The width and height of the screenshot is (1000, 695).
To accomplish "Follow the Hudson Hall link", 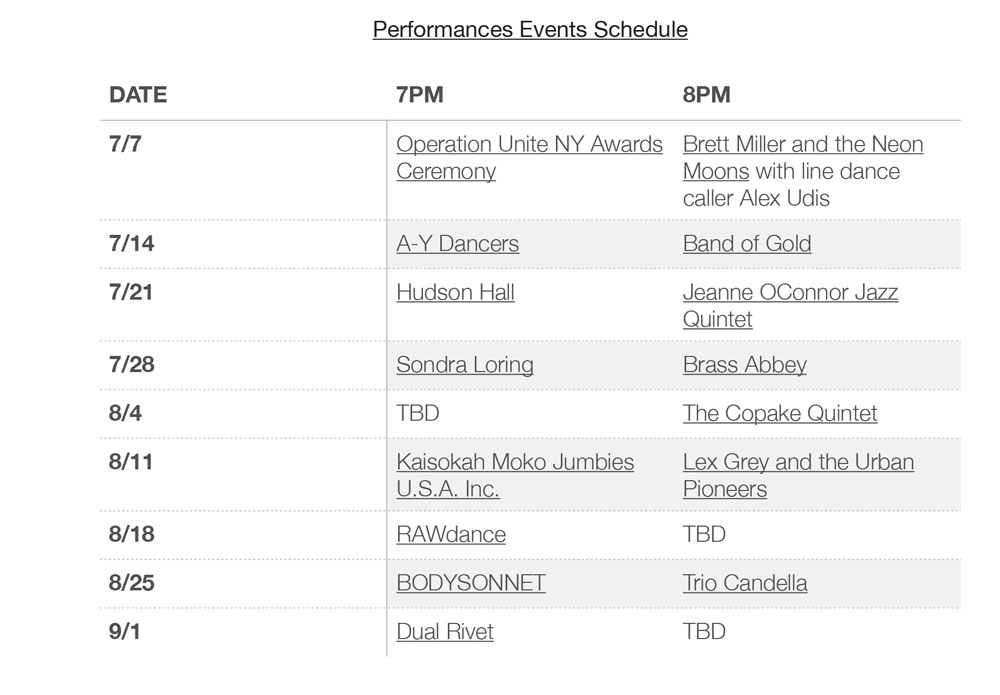I will tap(455, 292).
